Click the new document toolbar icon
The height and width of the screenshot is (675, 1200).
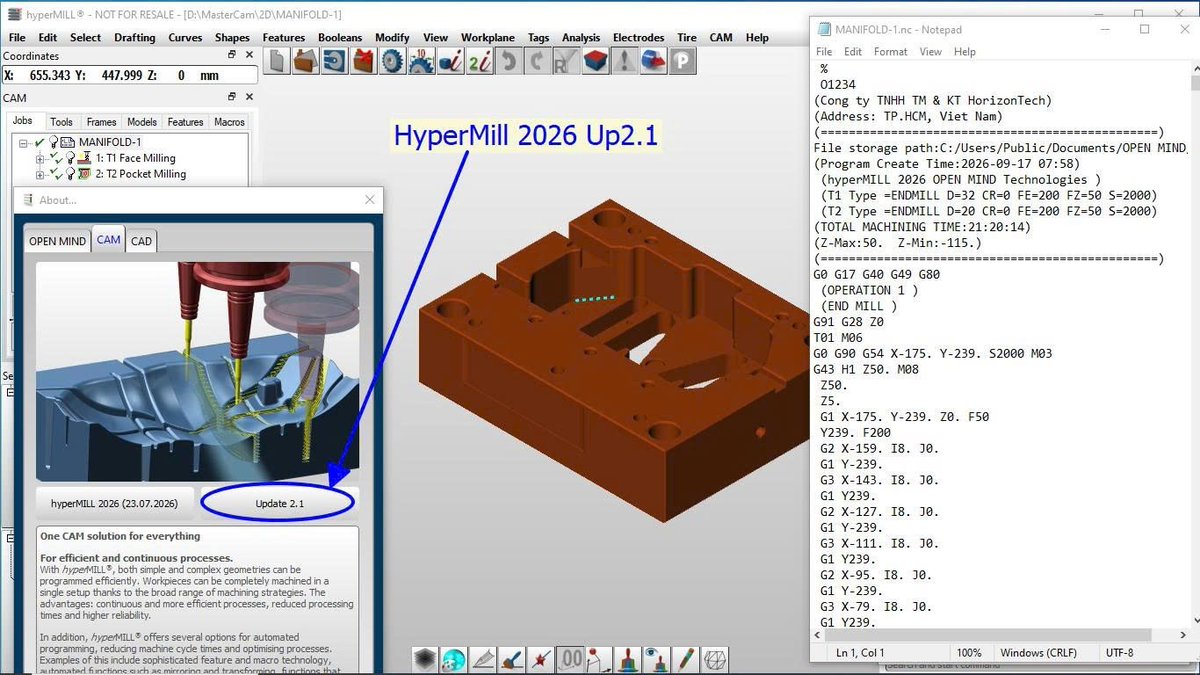(x=277, y=62)
